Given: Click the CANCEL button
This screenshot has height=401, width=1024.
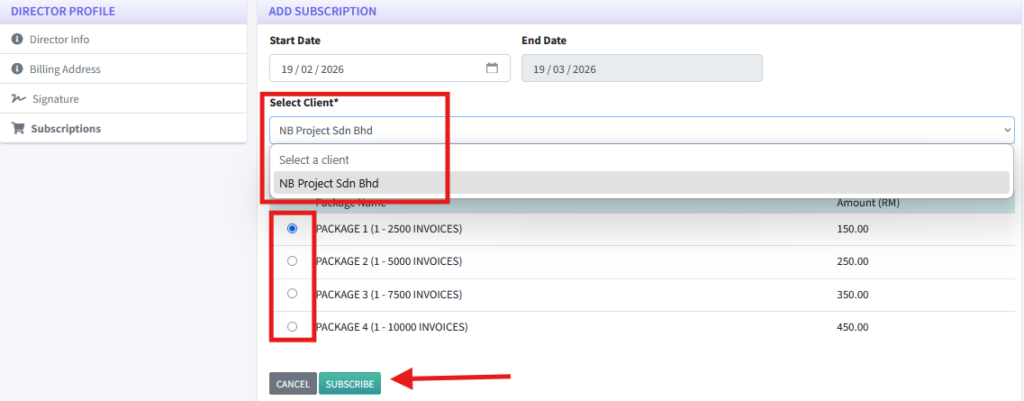Looking at the screenshot, I should [x=292, y=384].
